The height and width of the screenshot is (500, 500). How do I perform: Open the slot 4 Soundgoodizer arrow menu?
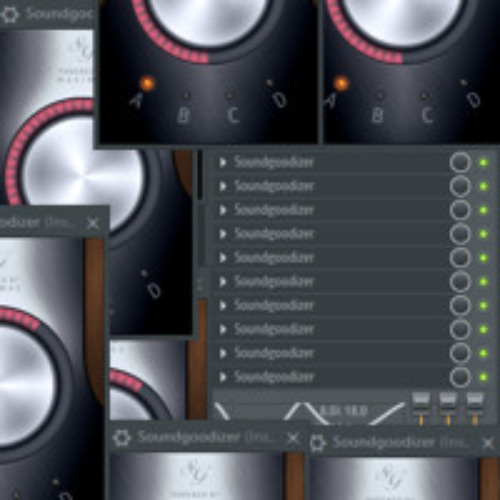click(x=223, y=234)
